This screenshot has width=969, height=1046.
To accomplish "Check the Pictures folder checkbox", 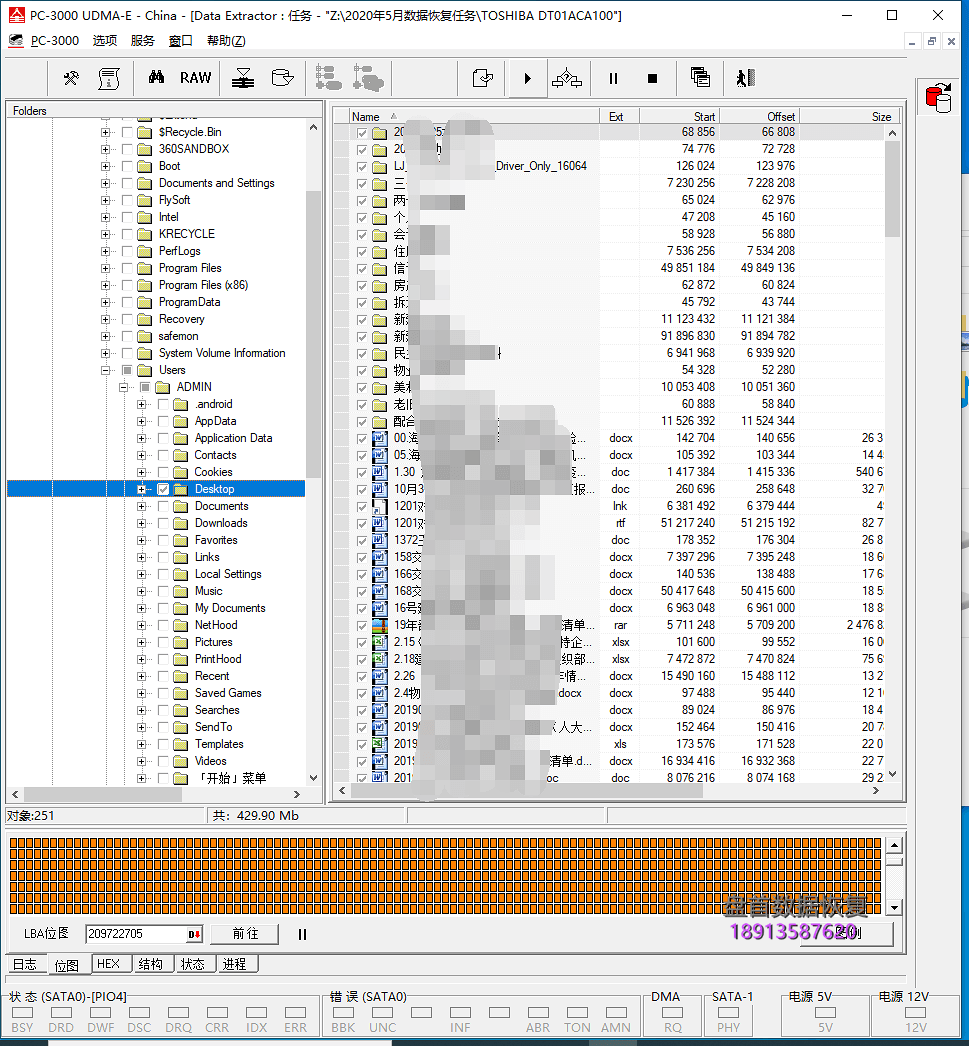I will (163, 642).
